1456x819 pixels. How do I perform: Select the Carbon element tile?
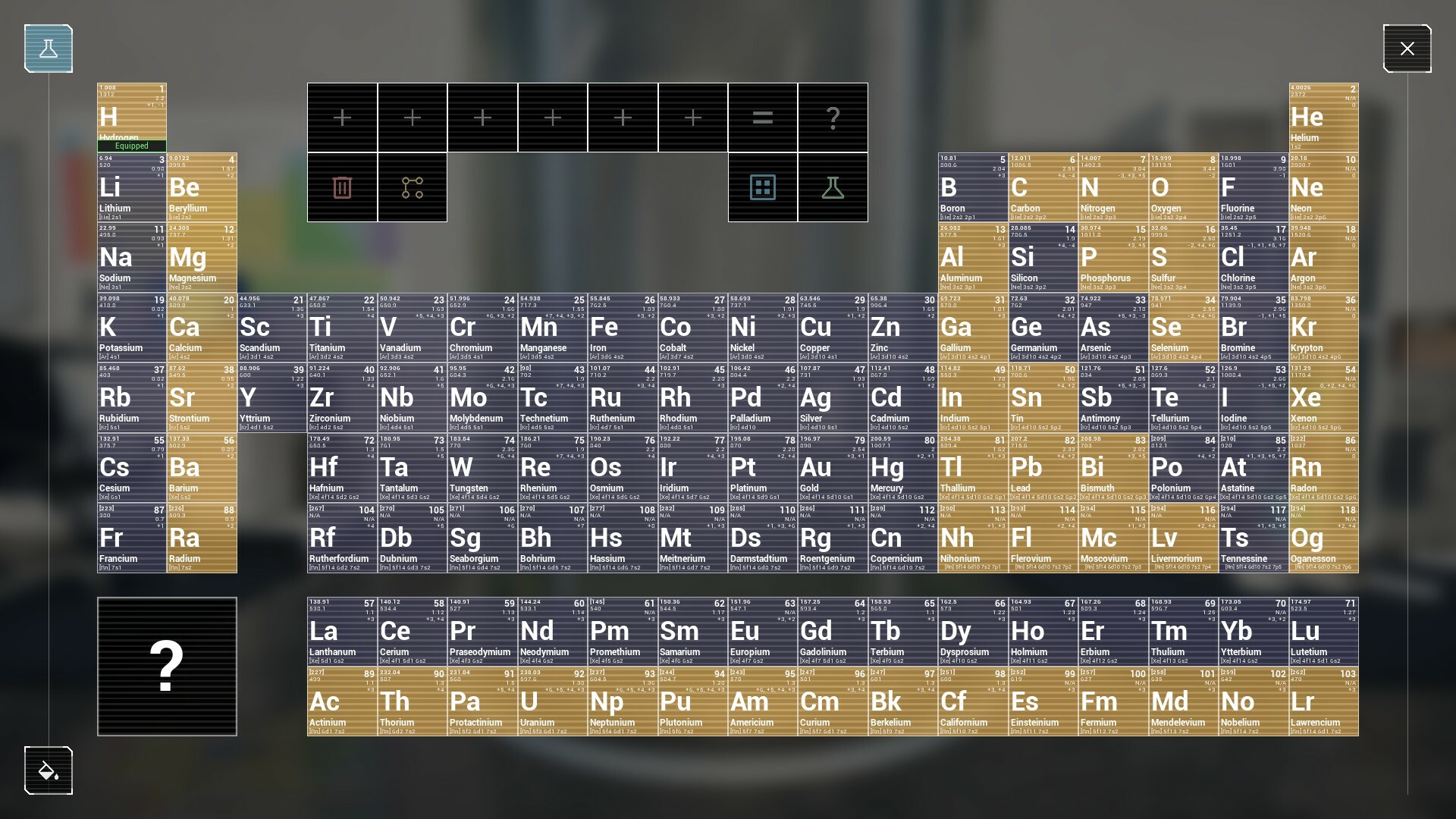1043,187
